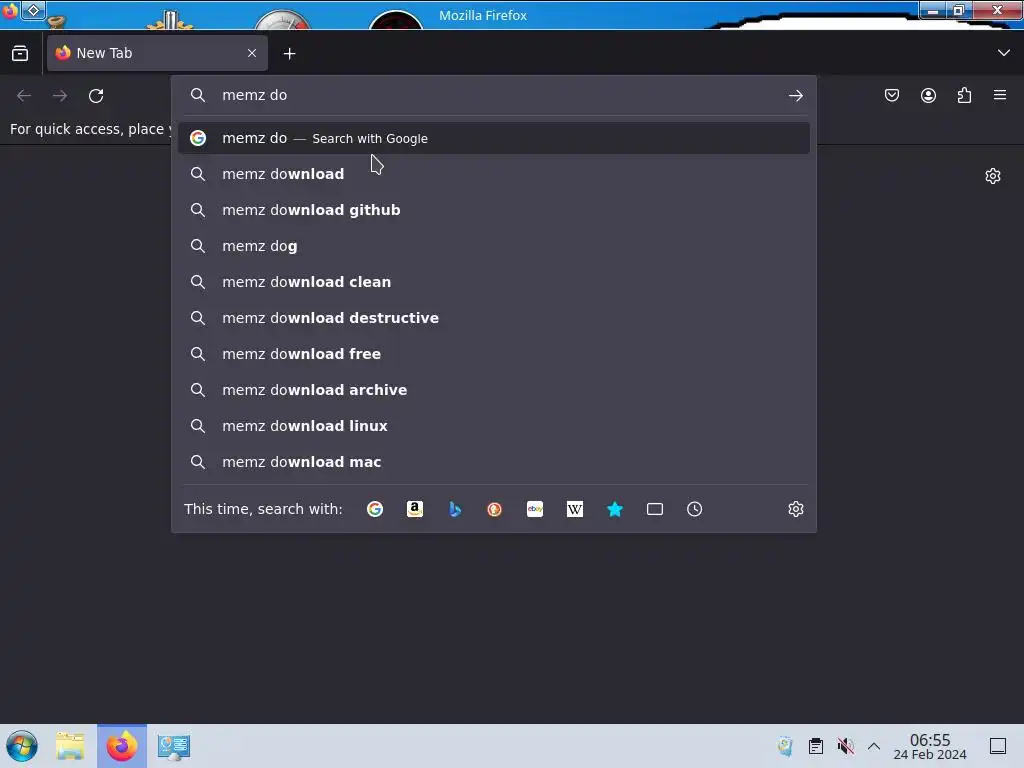Viewport: 1024px width, 768px height.
Task: Search history with the clock icon
Action: [694, 509]
